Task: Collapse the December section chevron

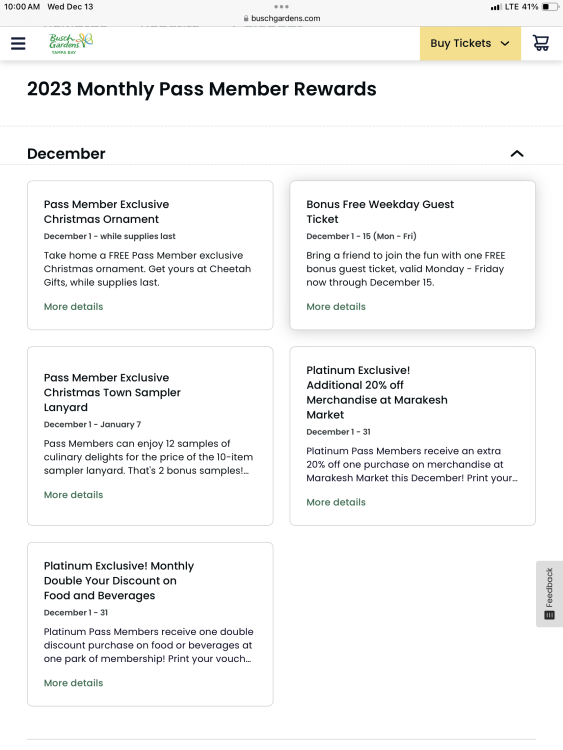Action: [517, 154]
